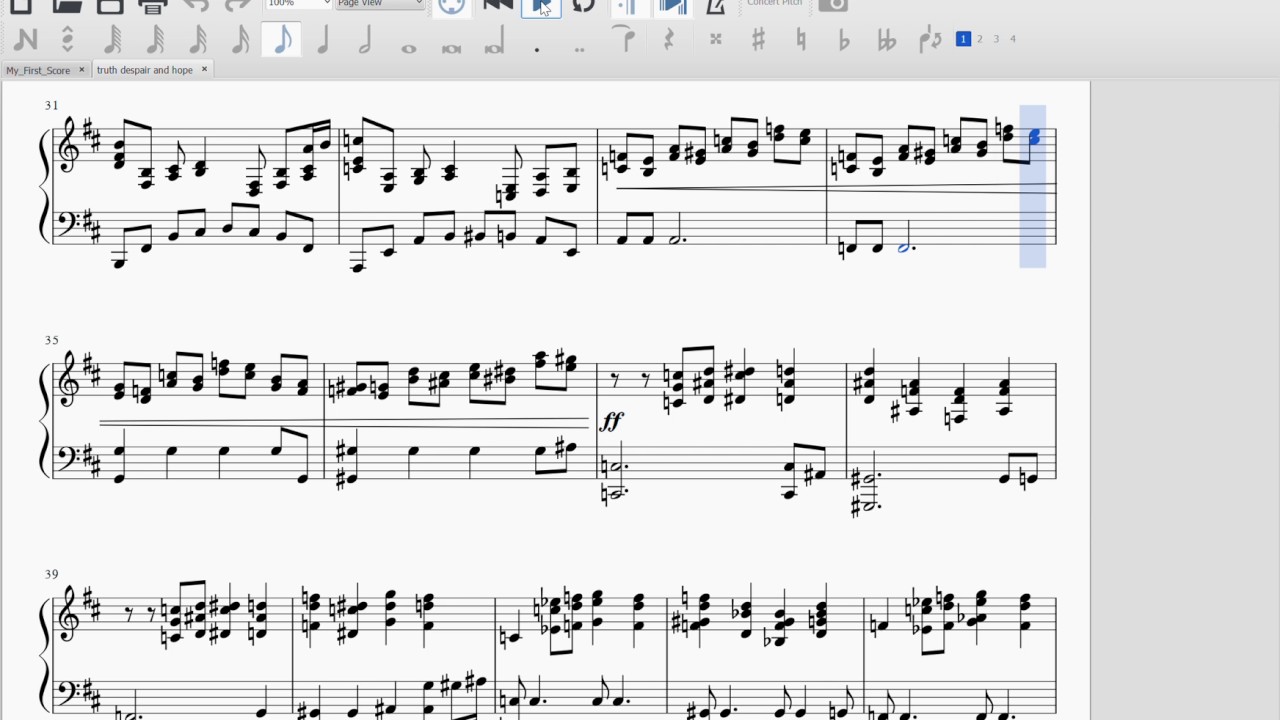Image resolution: width=1280 pixels, height=720 pixels.
Task: Select the blue dotted half note in bass staff
Action: click(x=905, y=247)
